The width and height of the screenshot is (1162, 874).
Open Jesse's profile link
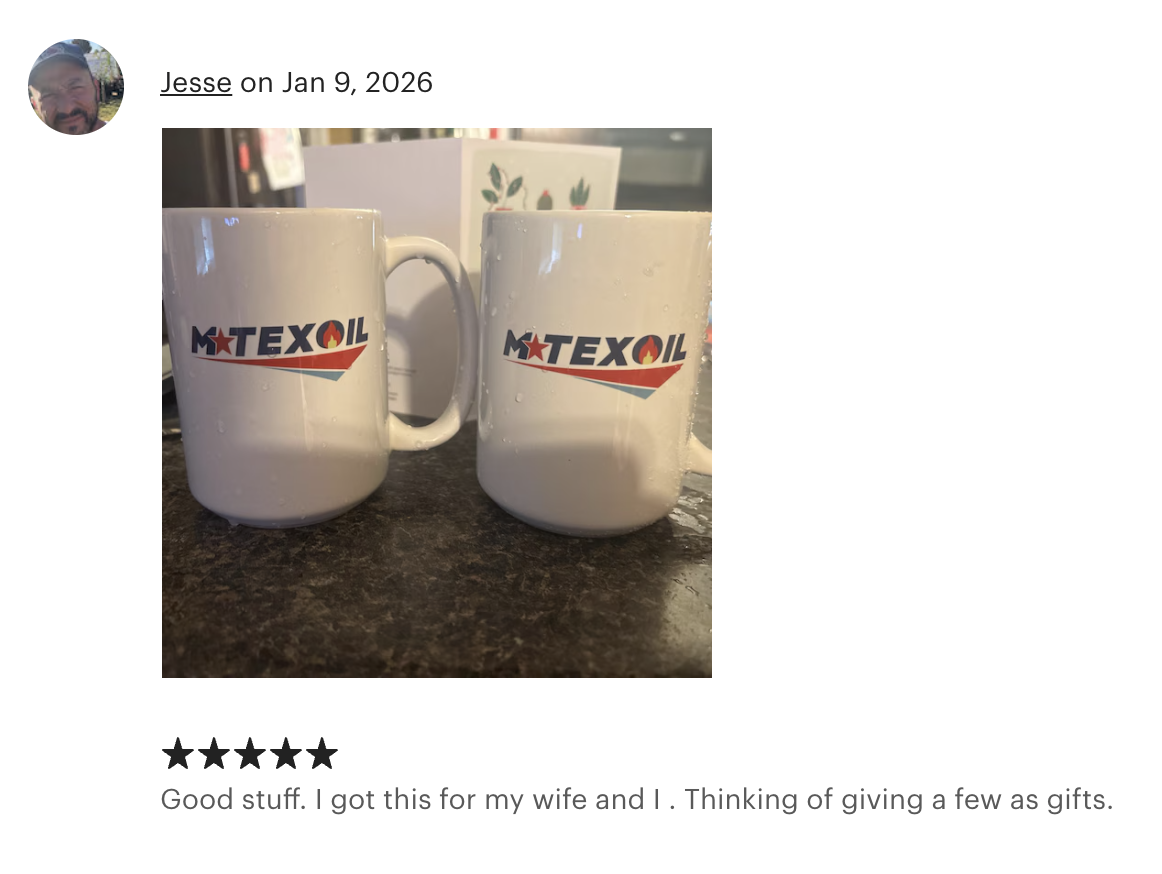[196, 82]
